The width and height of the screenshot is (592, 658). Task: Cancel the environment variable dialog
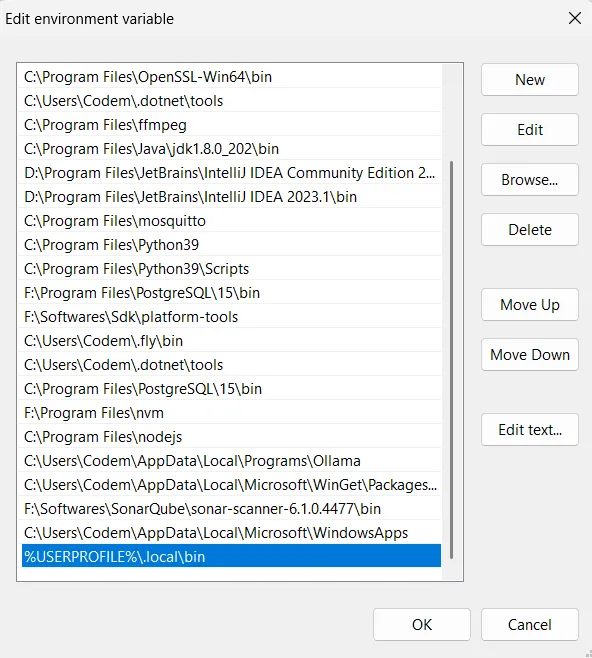tap(529, 624)
